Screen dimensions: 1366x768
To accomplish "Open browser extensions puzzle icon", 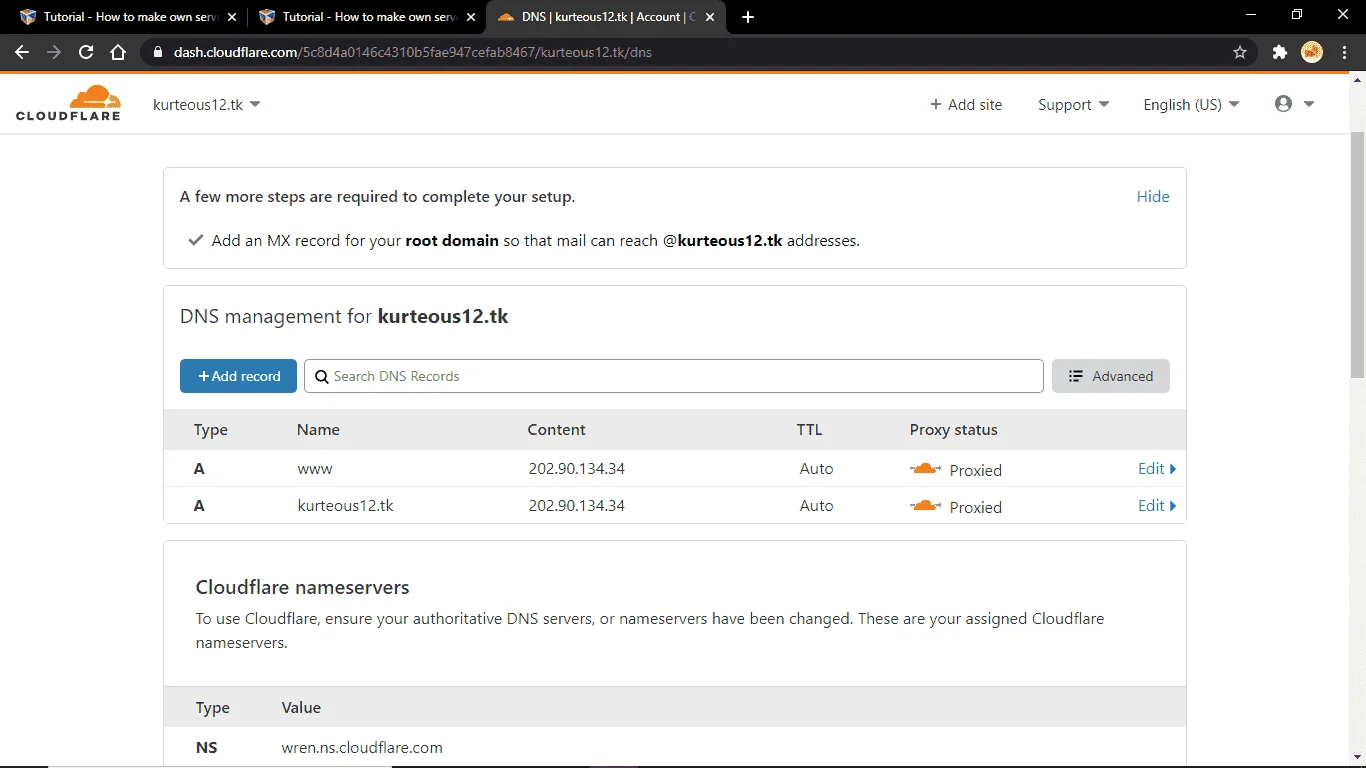I will (x=1279, y=52).
